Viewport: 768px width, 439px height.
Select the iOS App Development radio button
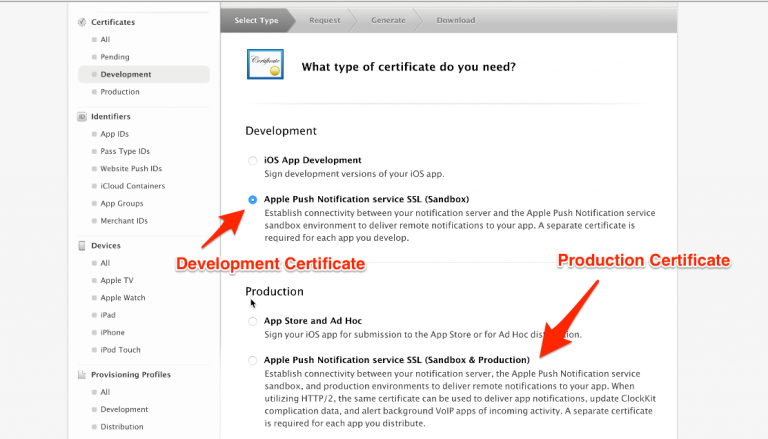pos(252,160)
